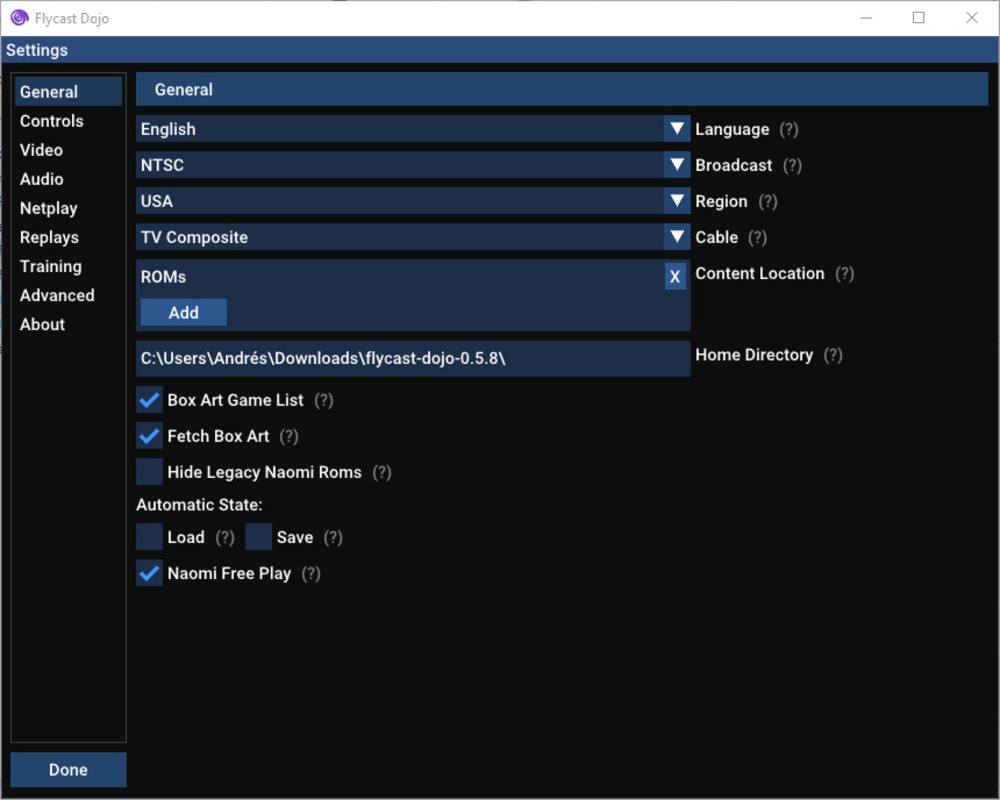This screenshot has width=1000, height=800.
Task: Expand the Cable dropdown arrow
Action: point(677,237)
